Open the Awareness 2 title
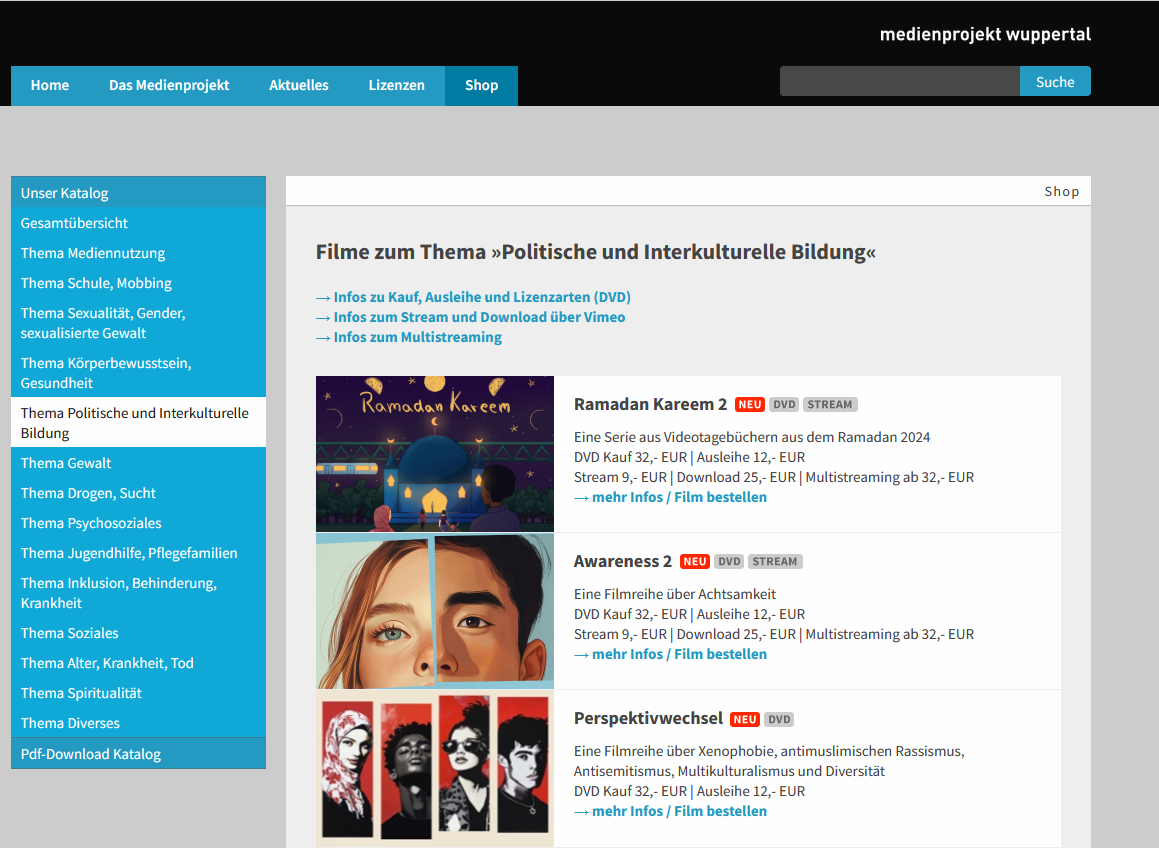The height and width of the screenshot is (848, 1159). click(623, 561)
